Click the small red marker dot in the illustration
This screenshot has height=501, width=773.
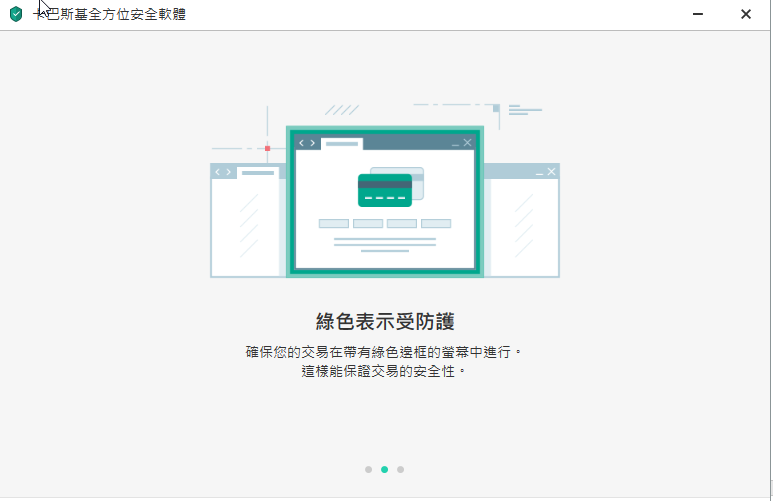pyautogui.click(x=267, y=148)
